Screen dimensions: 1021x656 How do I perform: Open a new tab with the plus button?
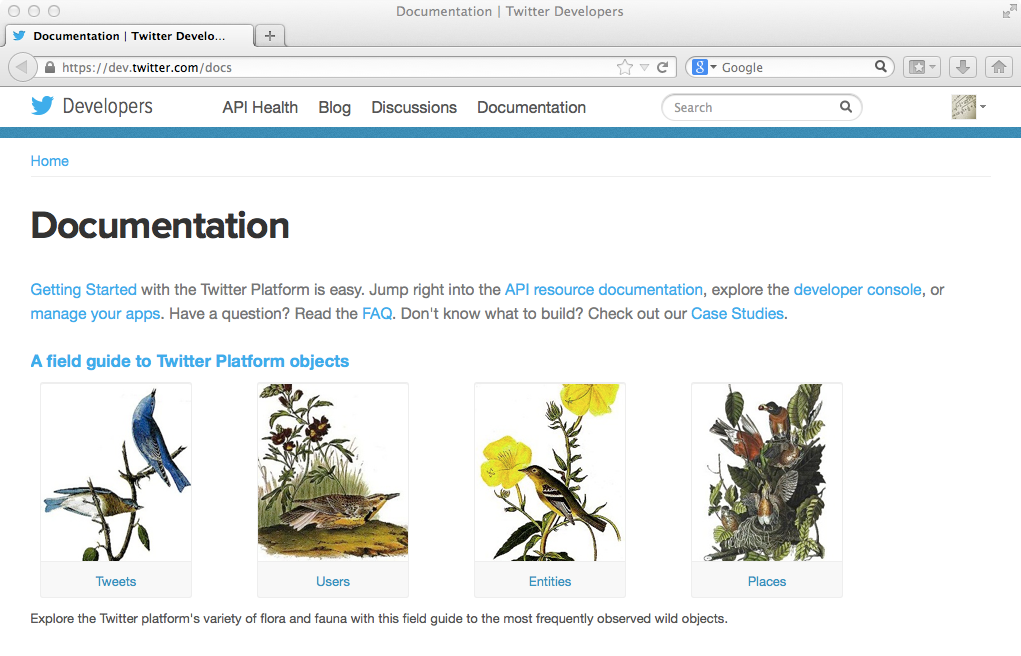(270, 36)
